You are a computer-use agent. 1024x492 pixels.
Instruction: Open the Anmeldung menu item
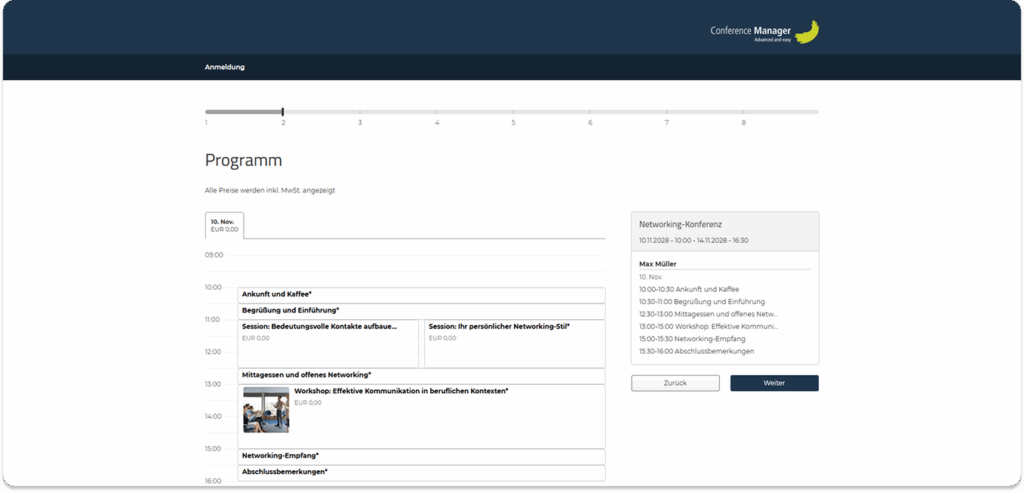click(x=224, y=67)
